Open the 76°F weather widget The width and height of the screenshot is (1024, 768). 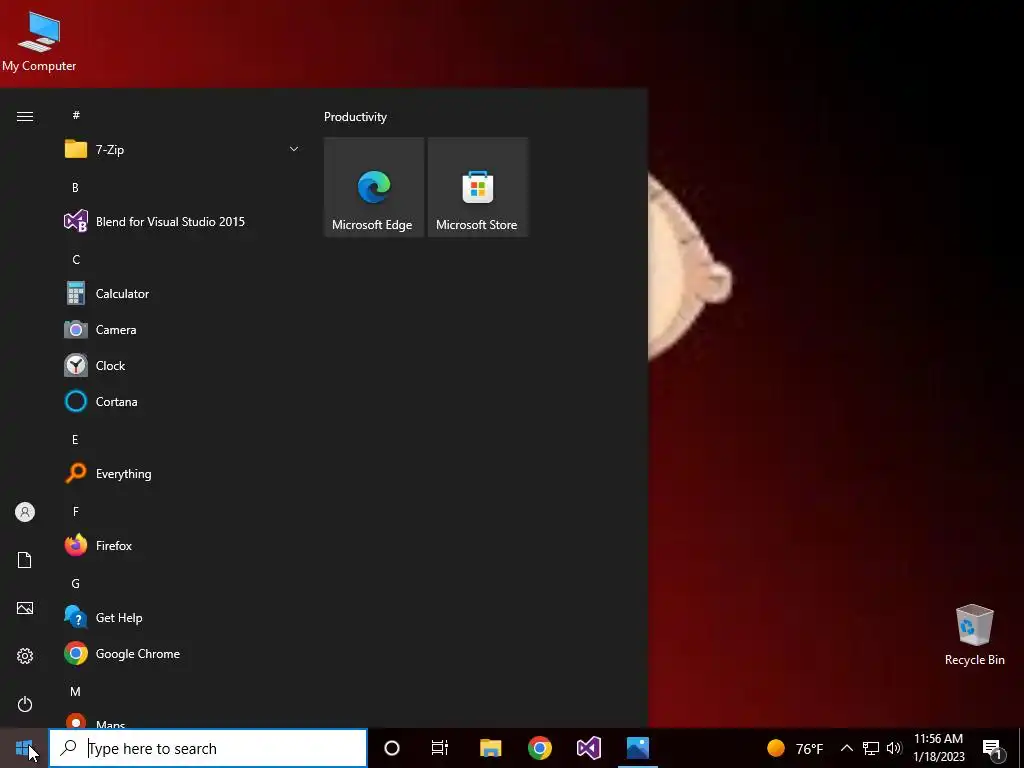tap(795, 748)
